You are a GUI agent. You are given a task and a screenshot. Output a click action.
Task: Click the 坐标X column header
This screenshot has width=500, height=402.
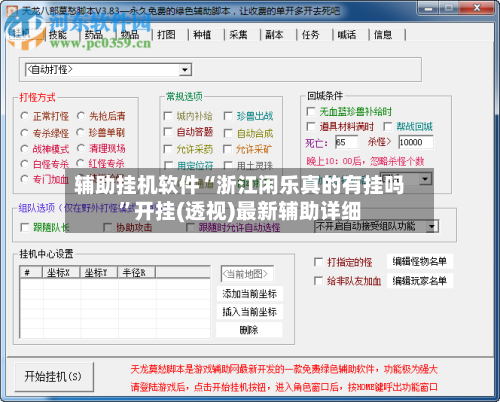click(61, 272)
